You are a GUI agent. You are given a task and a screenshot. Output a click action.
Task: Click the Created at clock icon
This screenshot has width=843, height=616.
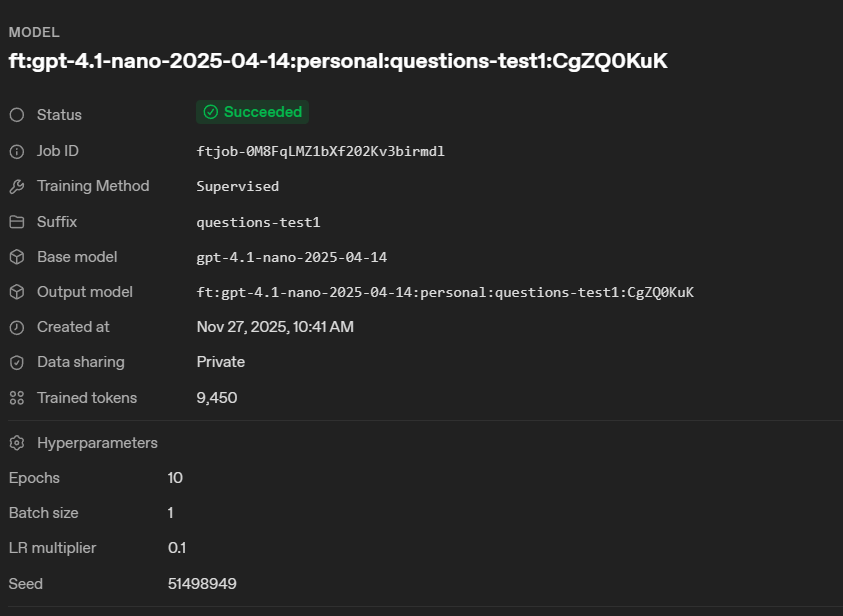click(16, 327)
